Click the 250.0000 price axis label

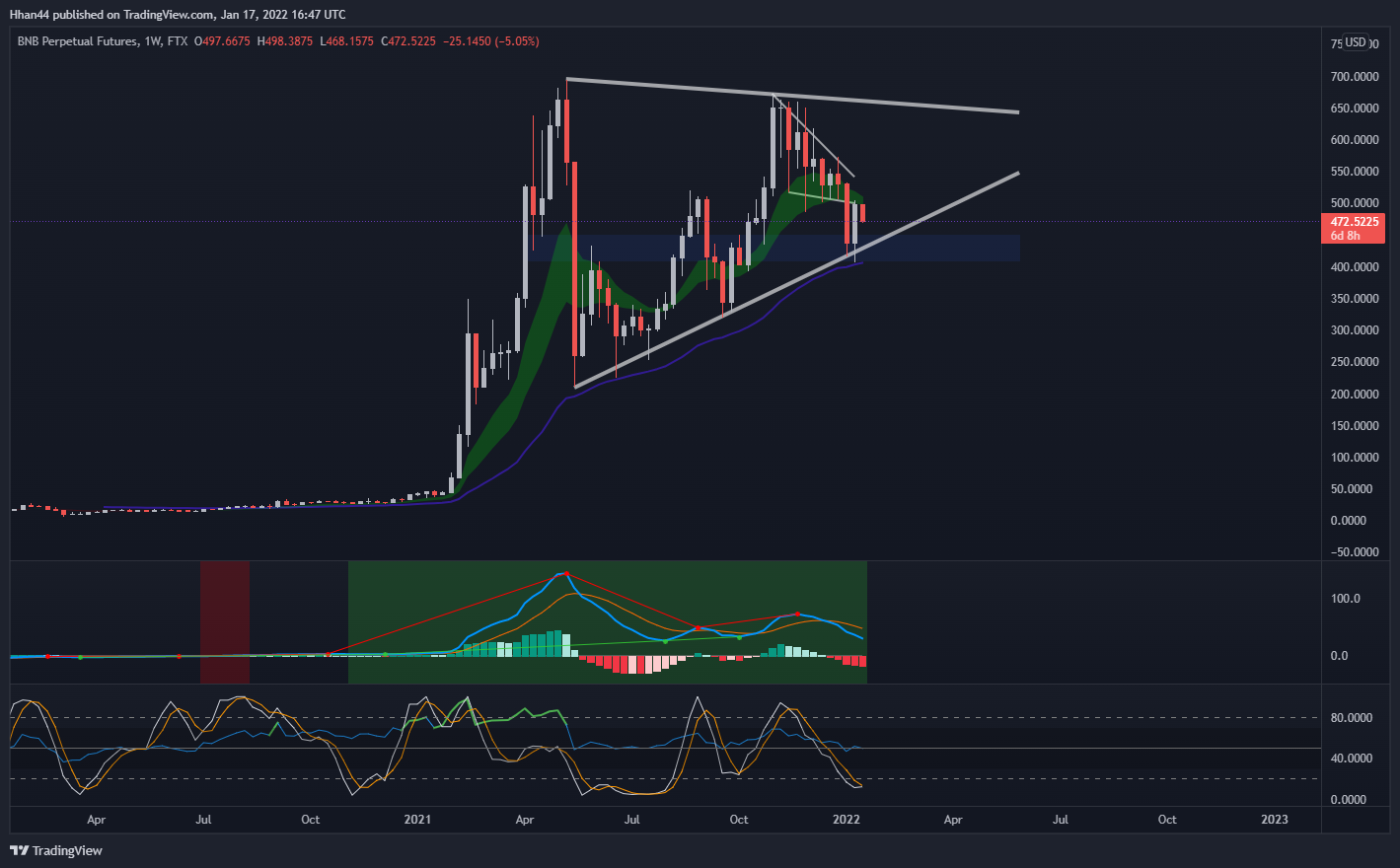(1354, 362)
